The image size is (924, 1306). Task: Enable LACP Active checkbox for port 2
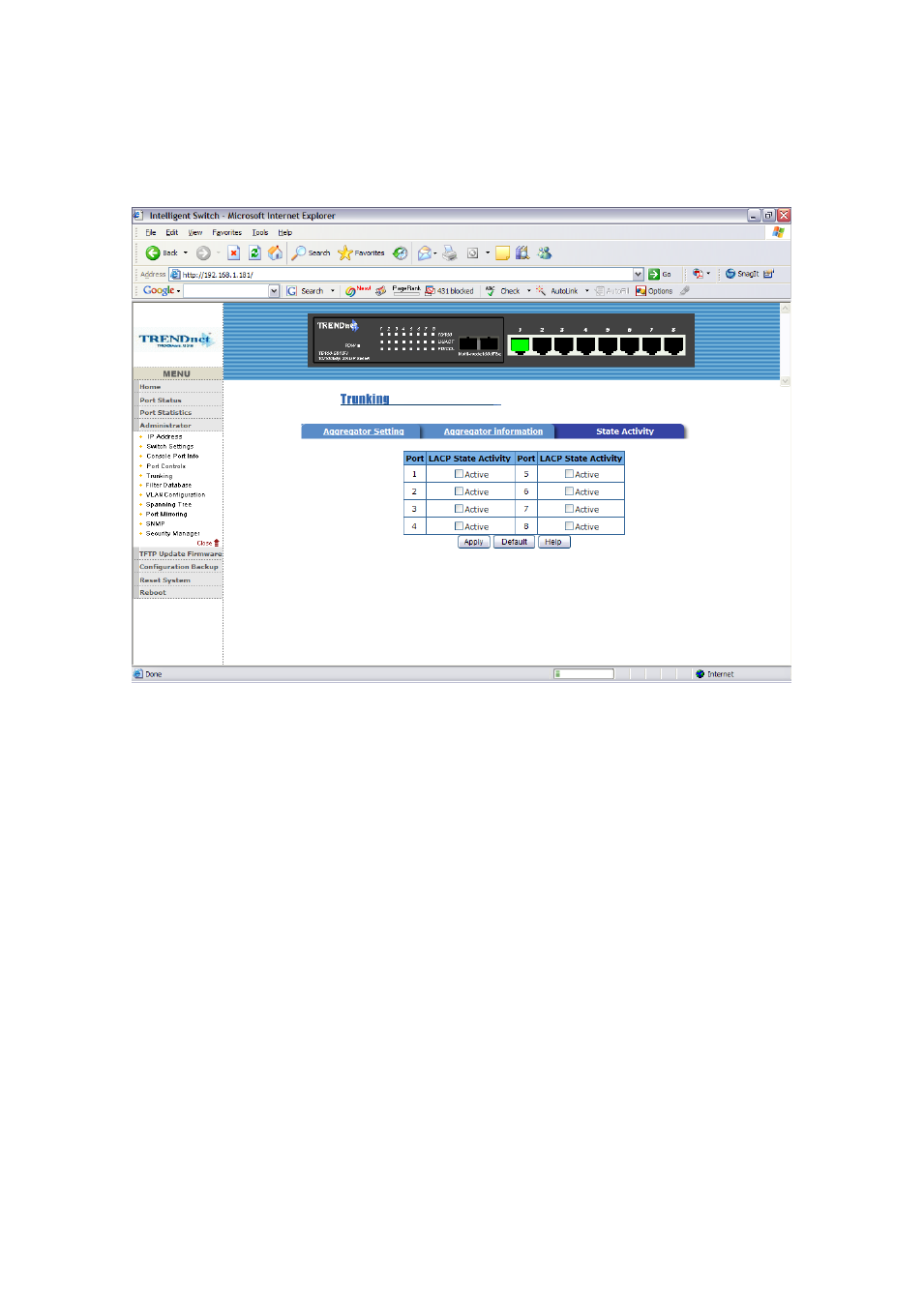(x=459, y=491)
